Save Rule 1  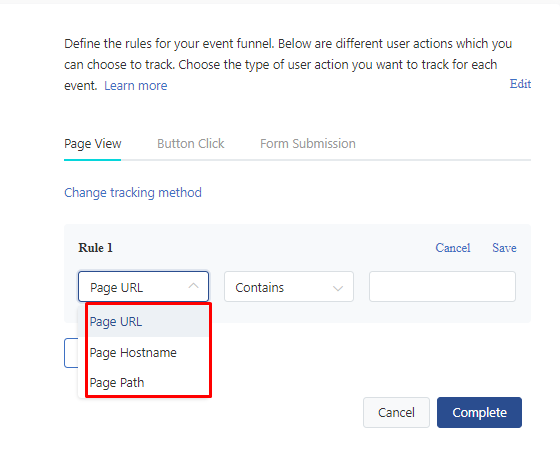504,248
